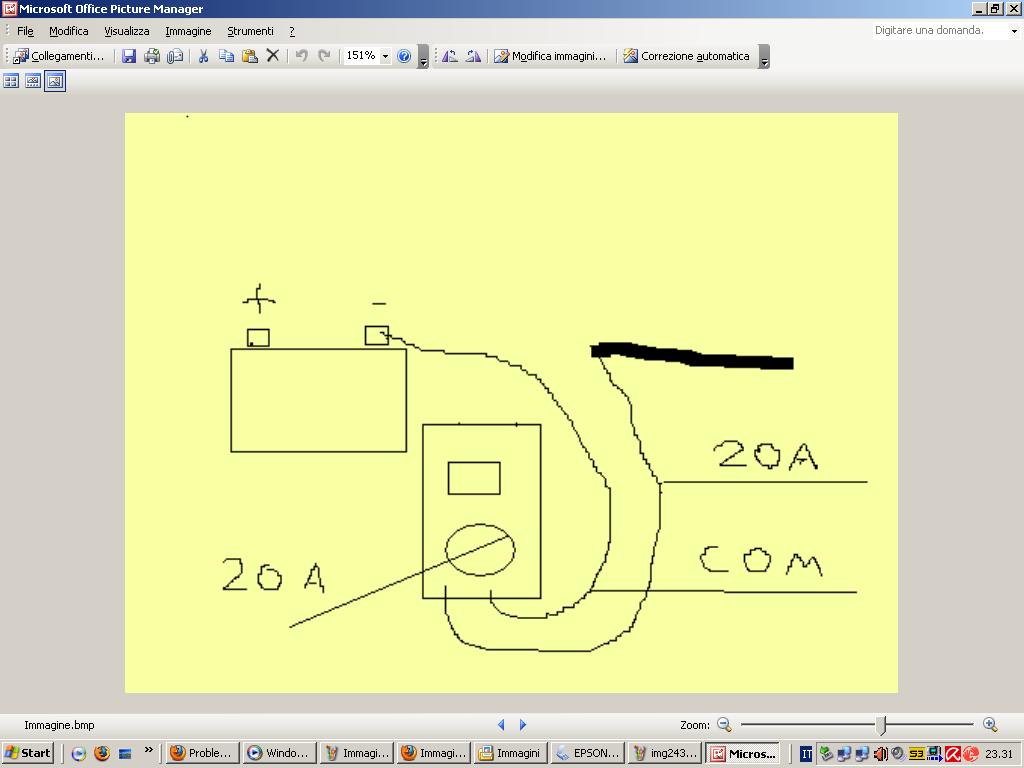Select single picture view

coord(55,81)
